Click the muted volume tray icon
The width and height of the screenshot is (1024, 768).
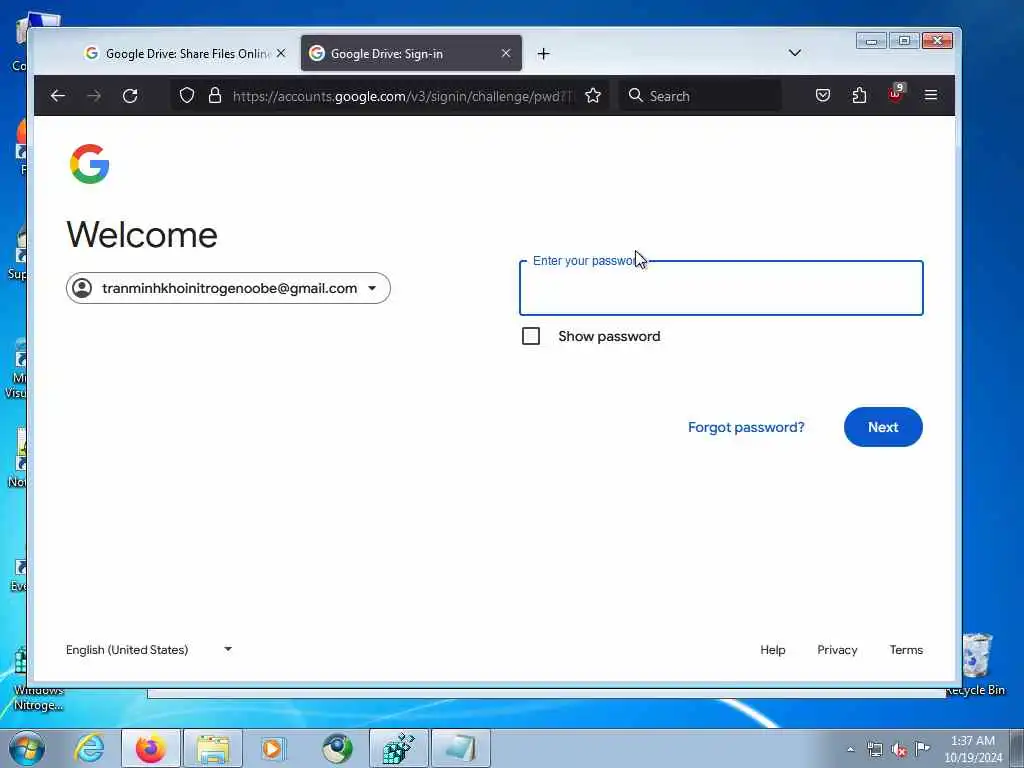[899, 750]
